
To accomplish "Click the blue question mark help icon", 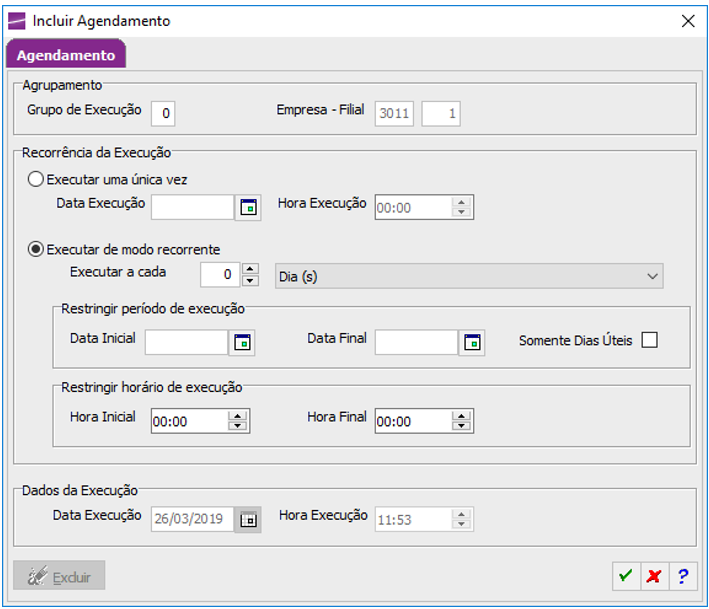I will 683,576.
